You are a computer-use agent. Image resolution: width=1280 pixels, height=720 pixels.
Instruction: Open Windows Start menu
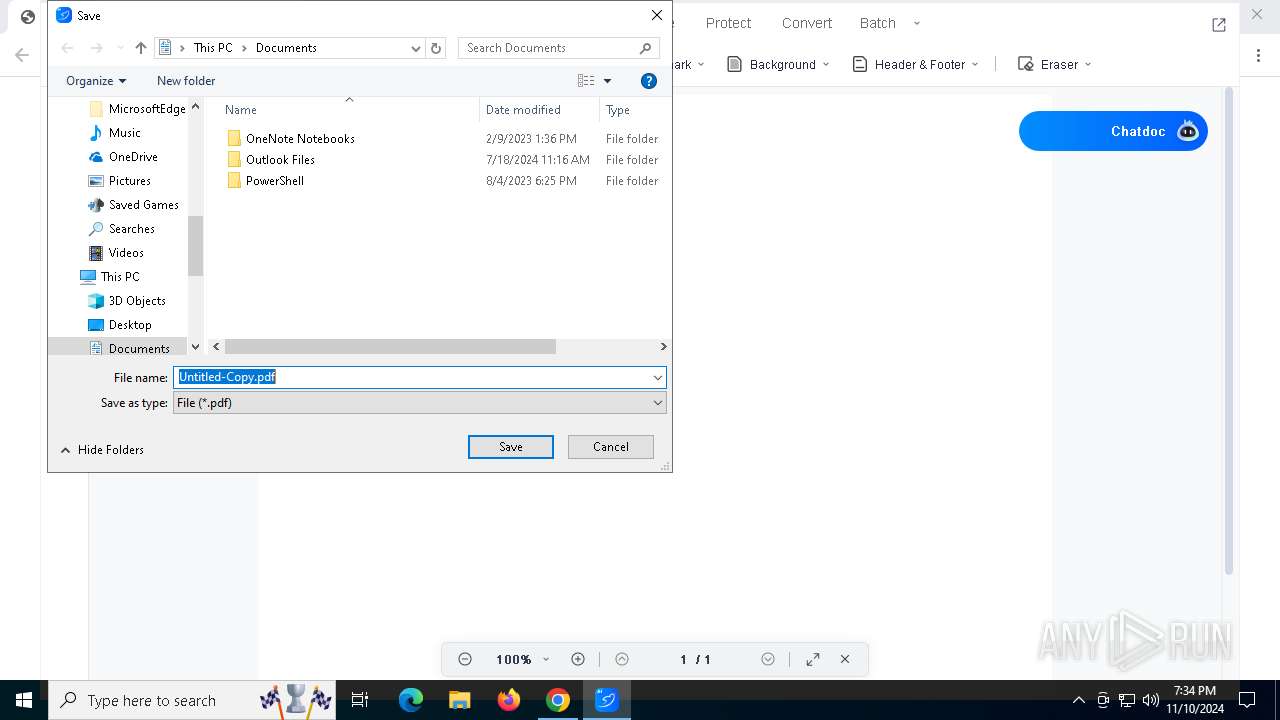click(24, 700)
